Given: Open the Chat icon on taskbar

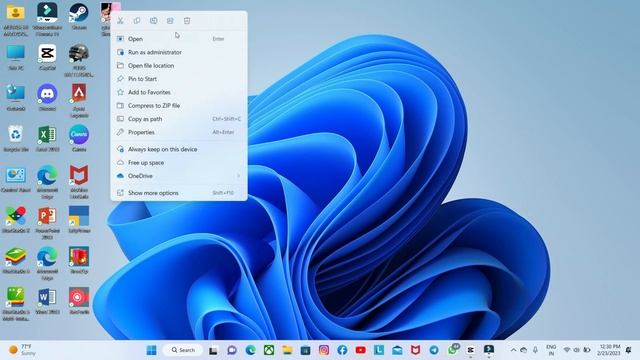Looking at the screenshot, I should pyautogui.click(x=232, y=350).
